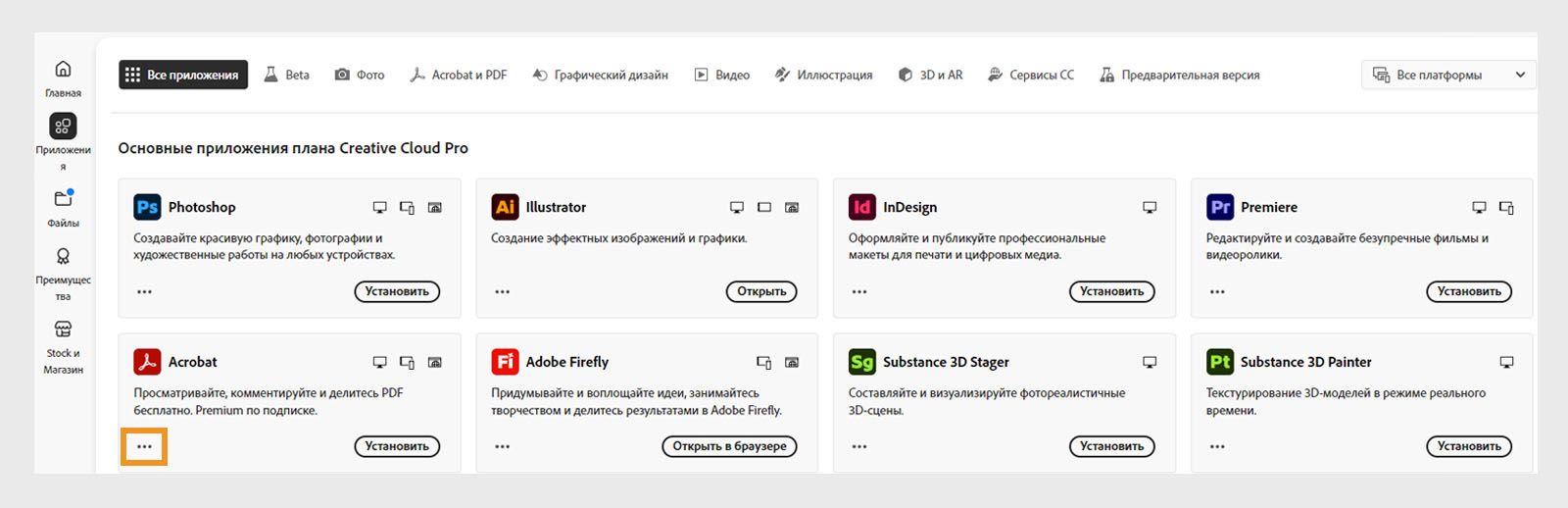Switch to Графический дизайн tab
The image size is (1568, 508).
[600, 75]
